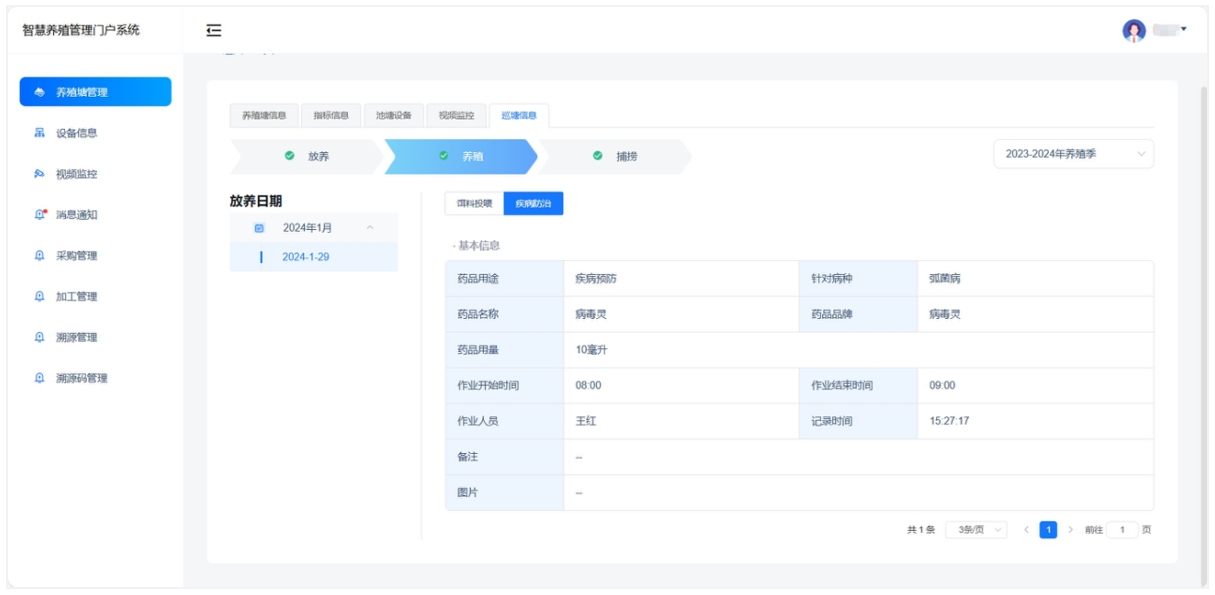The width and height of the screenshot is (1215, 595).
Task: Click the 10毫升 dosage value
Action: pos(592,350)
